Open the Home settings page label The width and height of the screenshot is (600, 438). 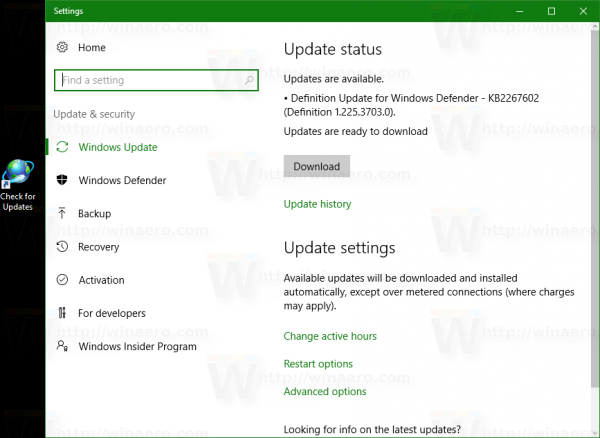coord(92,47)
